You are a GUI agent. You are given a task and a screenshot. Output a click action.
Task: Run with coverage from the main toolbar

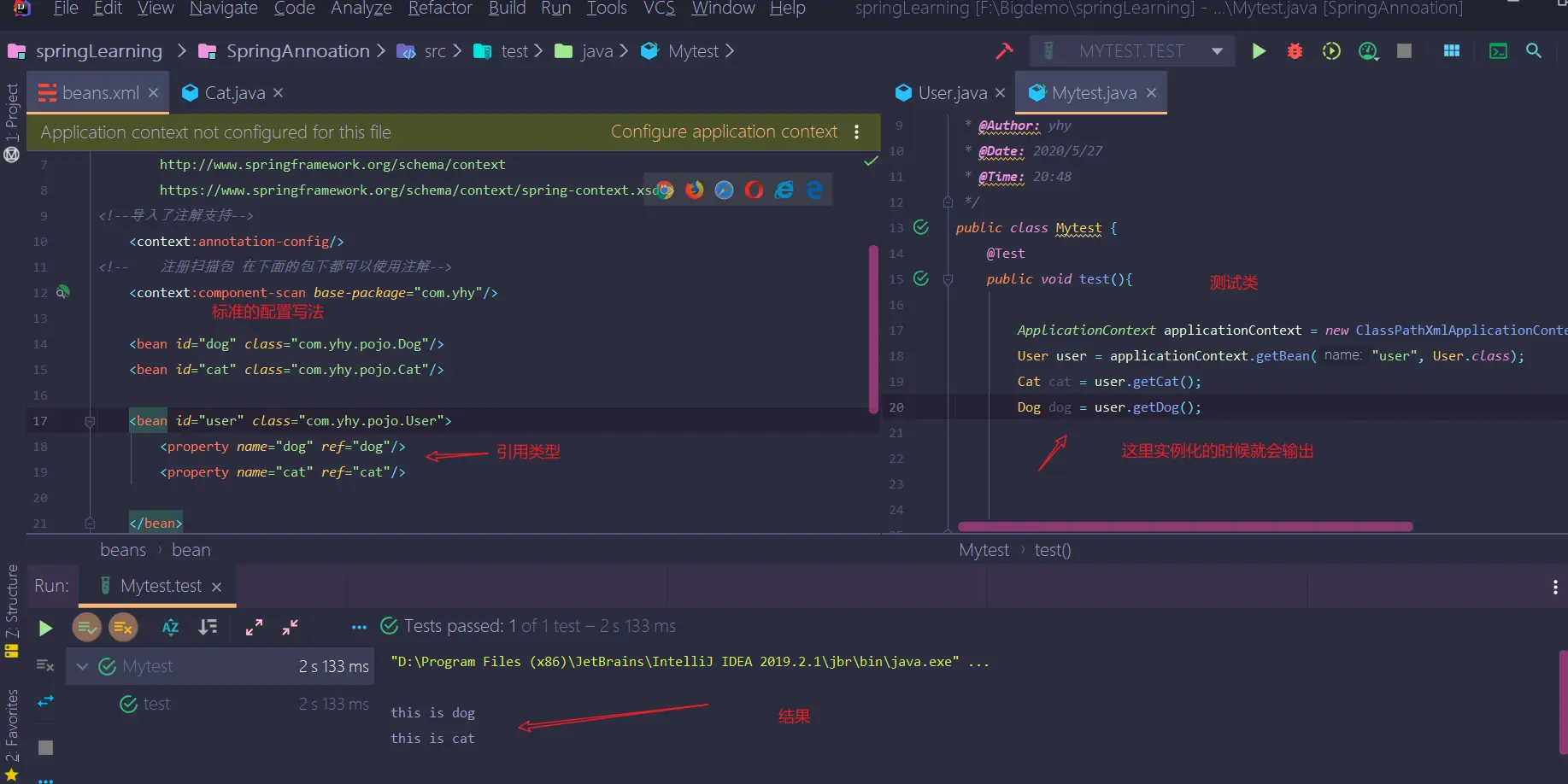[1331, 51]
